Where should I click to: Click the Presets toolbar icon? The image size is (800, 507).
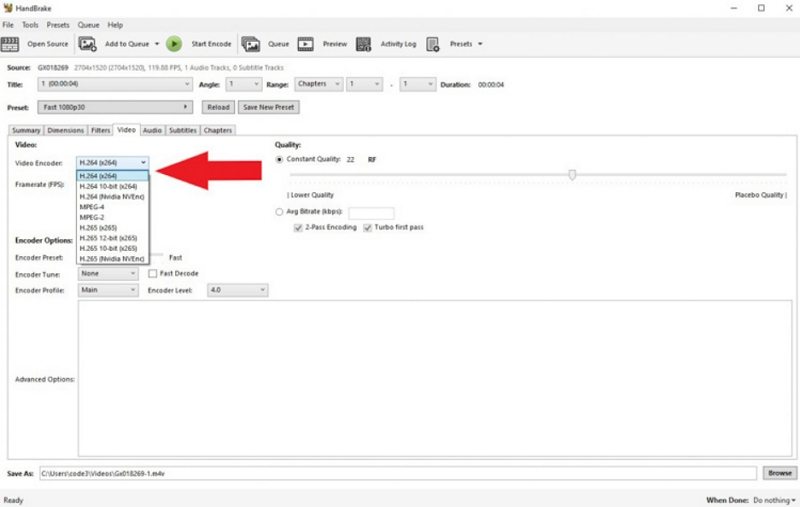click(433, 44)
